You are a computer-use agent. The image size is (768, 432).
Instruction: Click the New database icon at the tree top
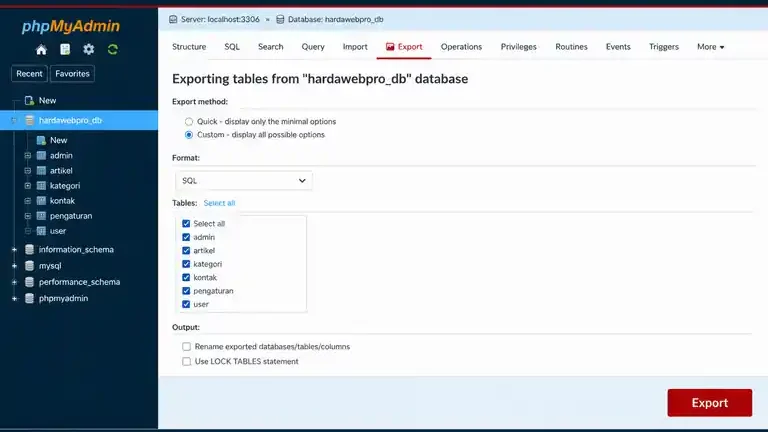click(29, 100)
